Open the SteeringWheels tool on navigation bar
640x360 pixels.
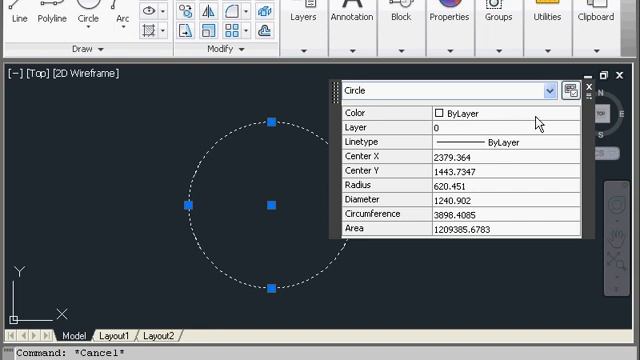coord(617,204)
